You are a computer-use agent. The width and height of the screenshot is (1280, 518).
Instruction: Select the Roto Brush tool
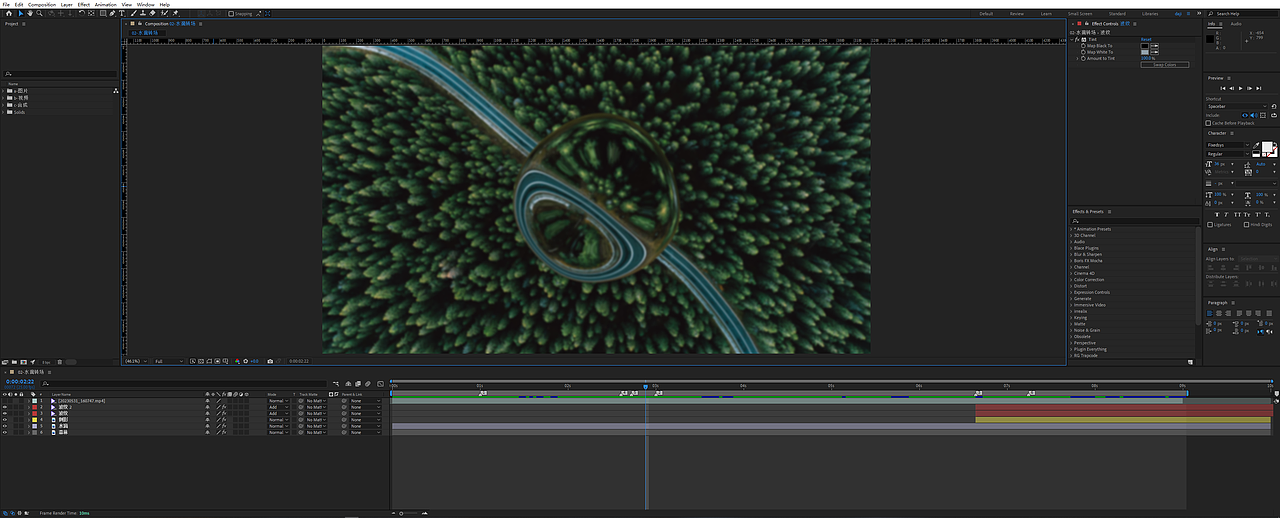pos(164,13)
